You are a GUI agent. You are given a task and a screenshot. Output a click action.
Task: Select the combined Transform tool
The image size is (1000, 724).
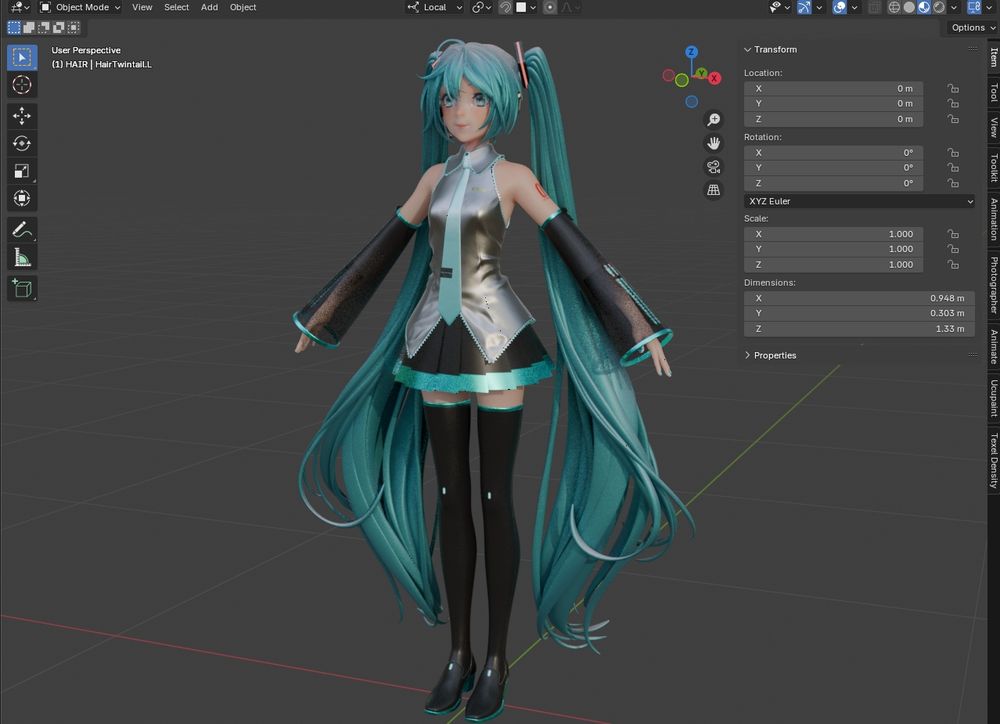(22, 198)
